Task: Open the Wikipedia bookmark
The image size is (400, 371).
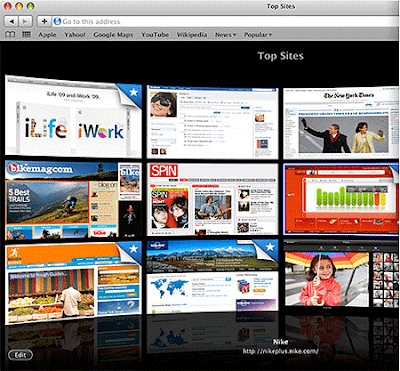Action: 192,35
